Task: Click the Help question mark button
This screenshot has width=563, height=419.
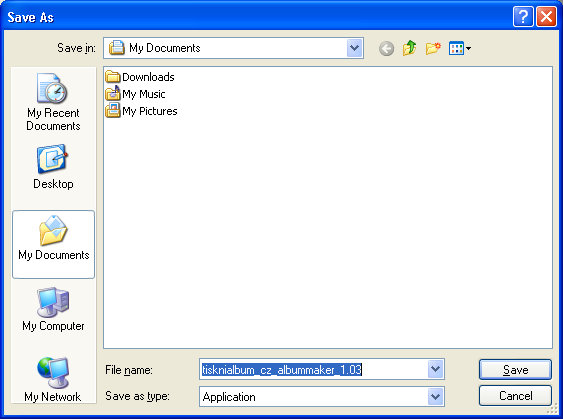Action: [523, 17]
